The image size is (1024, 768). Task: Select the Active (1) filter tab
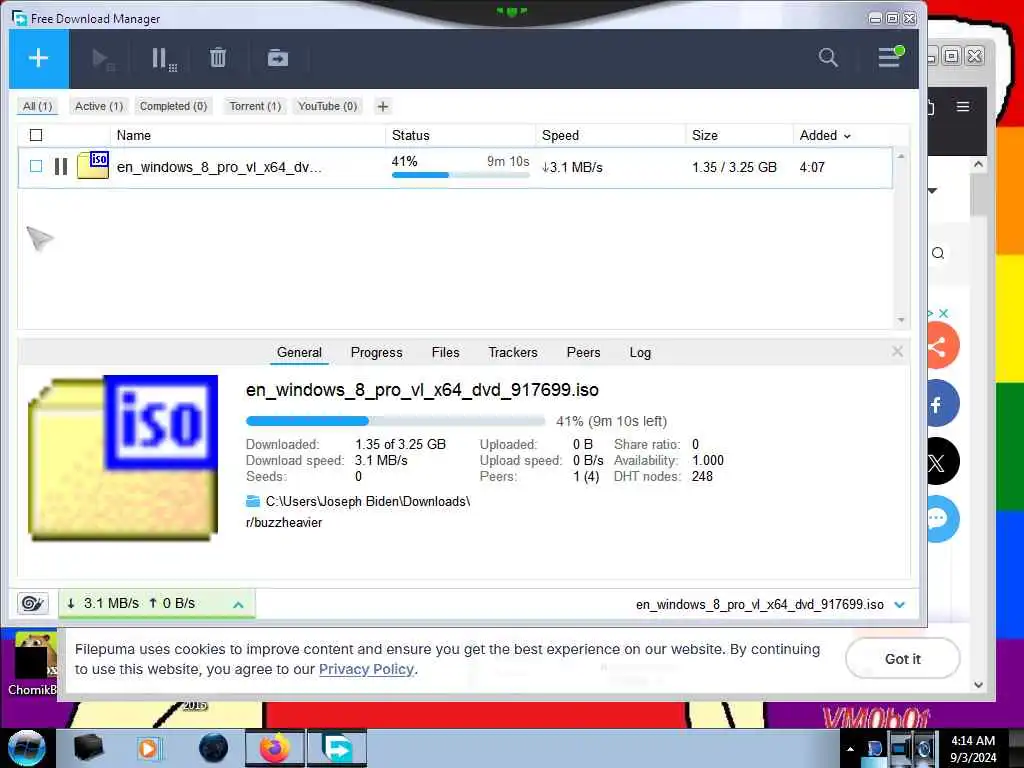click(99, 106)
